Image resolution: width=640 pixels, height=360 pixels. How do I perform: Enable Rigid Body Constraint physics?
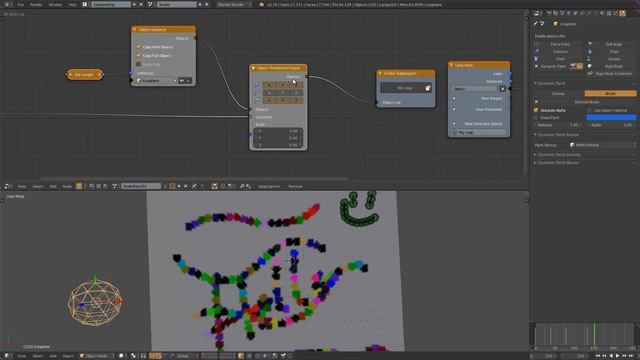click(613, 73)
